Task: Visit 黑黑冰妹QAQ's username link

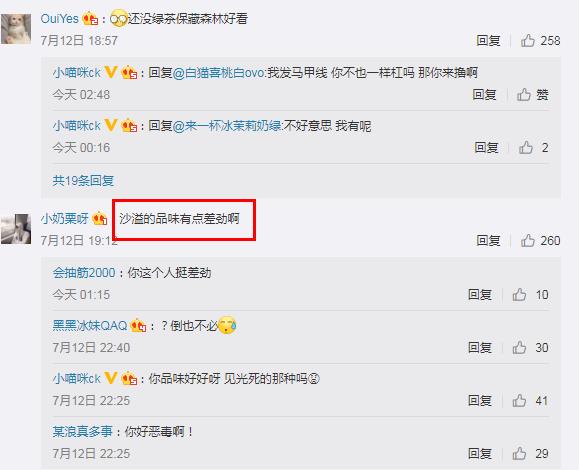Action: tap(90, 326)
